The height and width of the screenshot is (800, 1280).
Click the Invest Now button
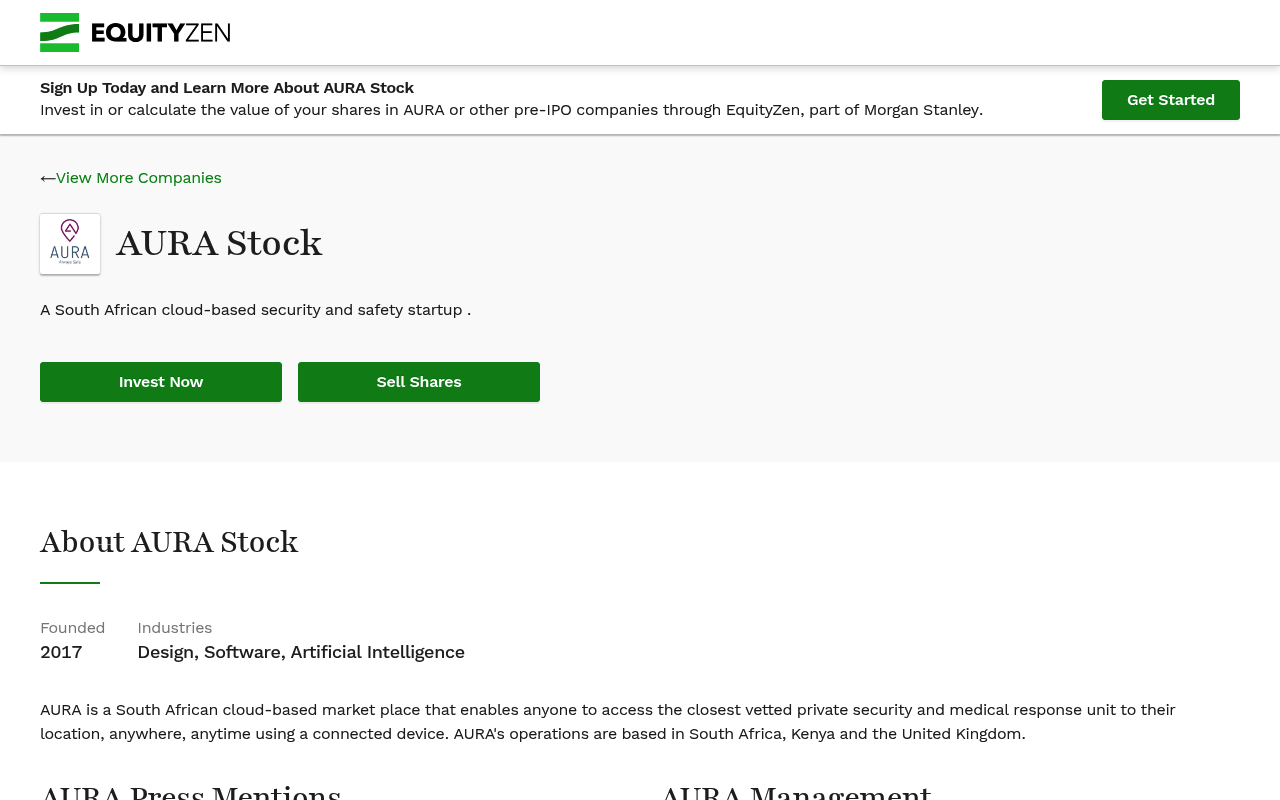161,382
